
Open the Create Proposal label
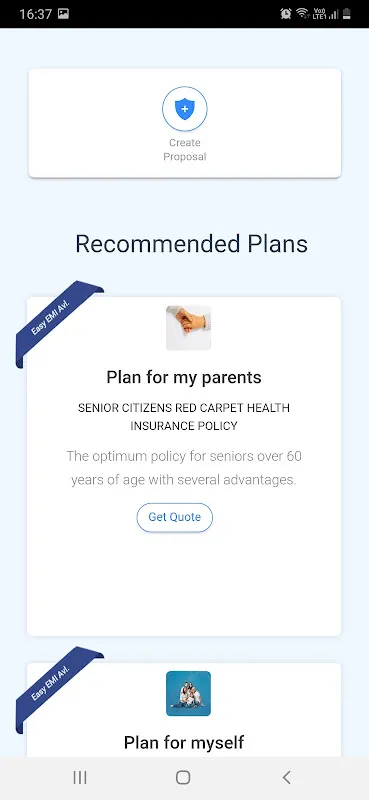(185, 149)
